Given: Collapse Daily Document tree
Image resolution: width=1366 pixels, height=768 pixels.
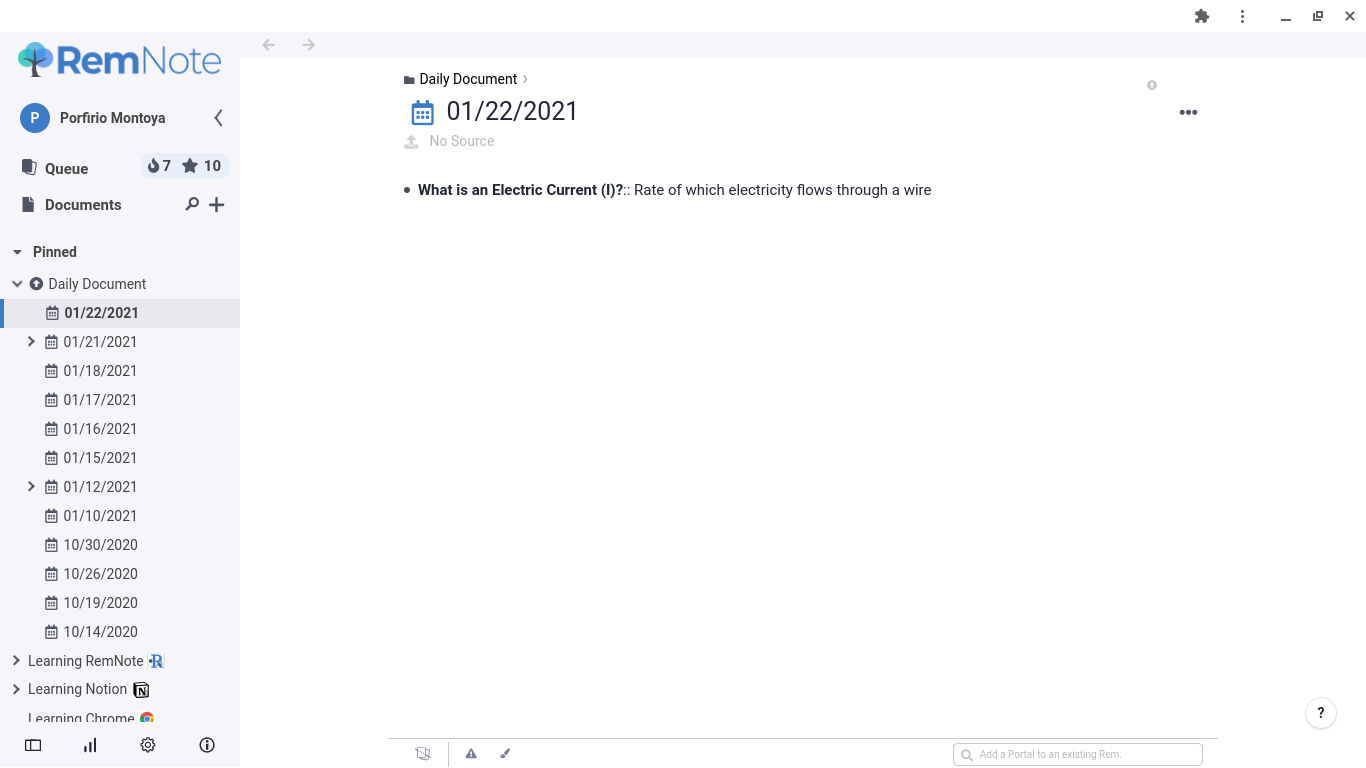Looking at the screenshot, I should coord(17,284).
